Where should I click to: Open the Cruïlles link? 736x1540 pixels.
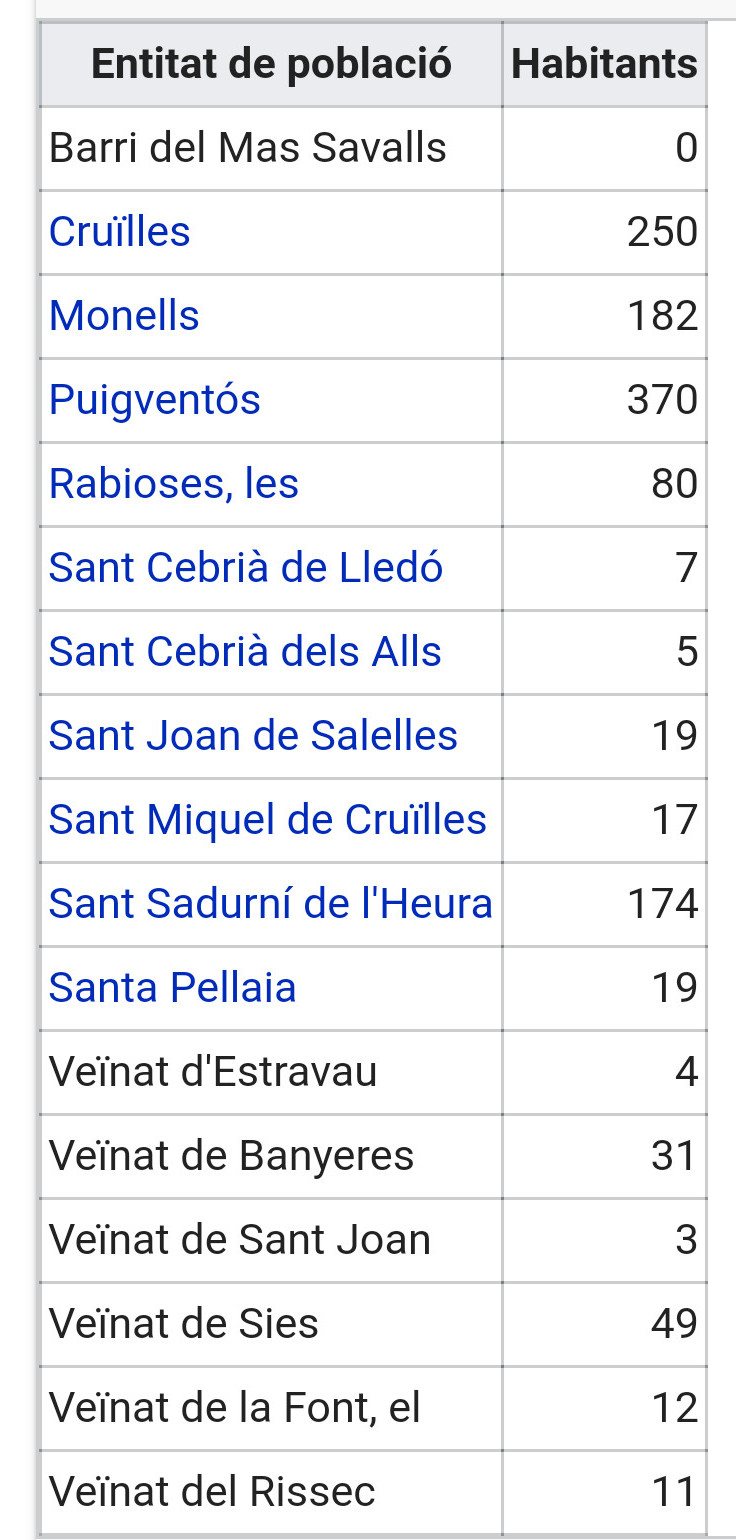coord(119,232)
